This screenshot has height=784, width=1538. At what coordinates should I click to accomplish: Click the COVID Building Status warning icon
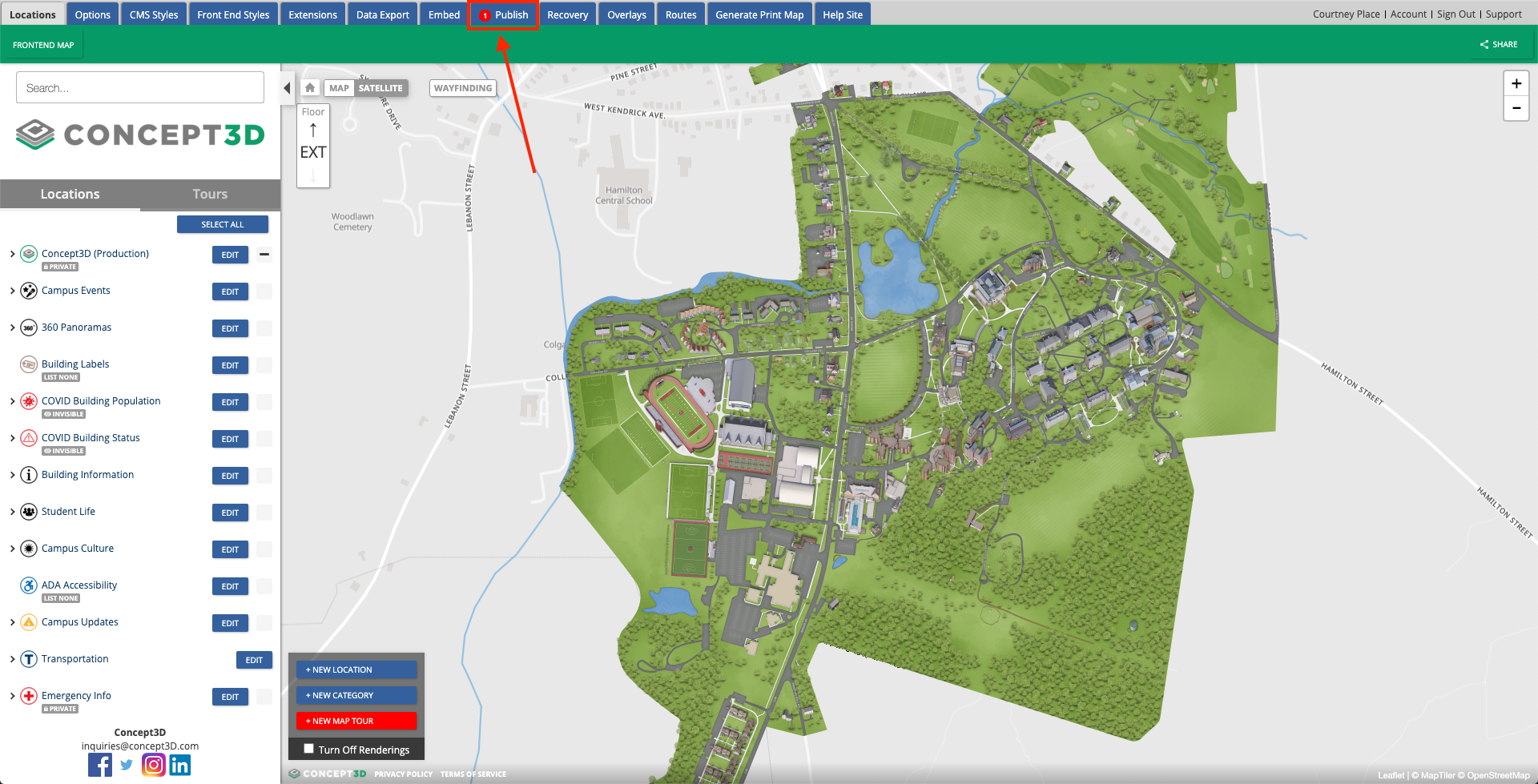tap(29, 438)
